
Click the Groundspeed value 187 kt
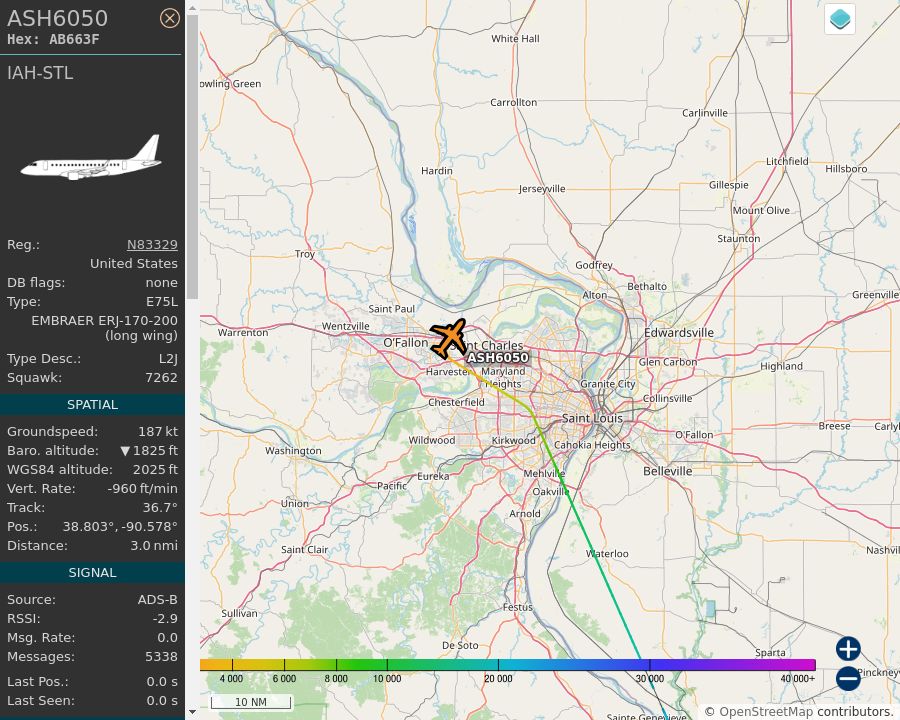pyautogui.click(x=158, y=431)
